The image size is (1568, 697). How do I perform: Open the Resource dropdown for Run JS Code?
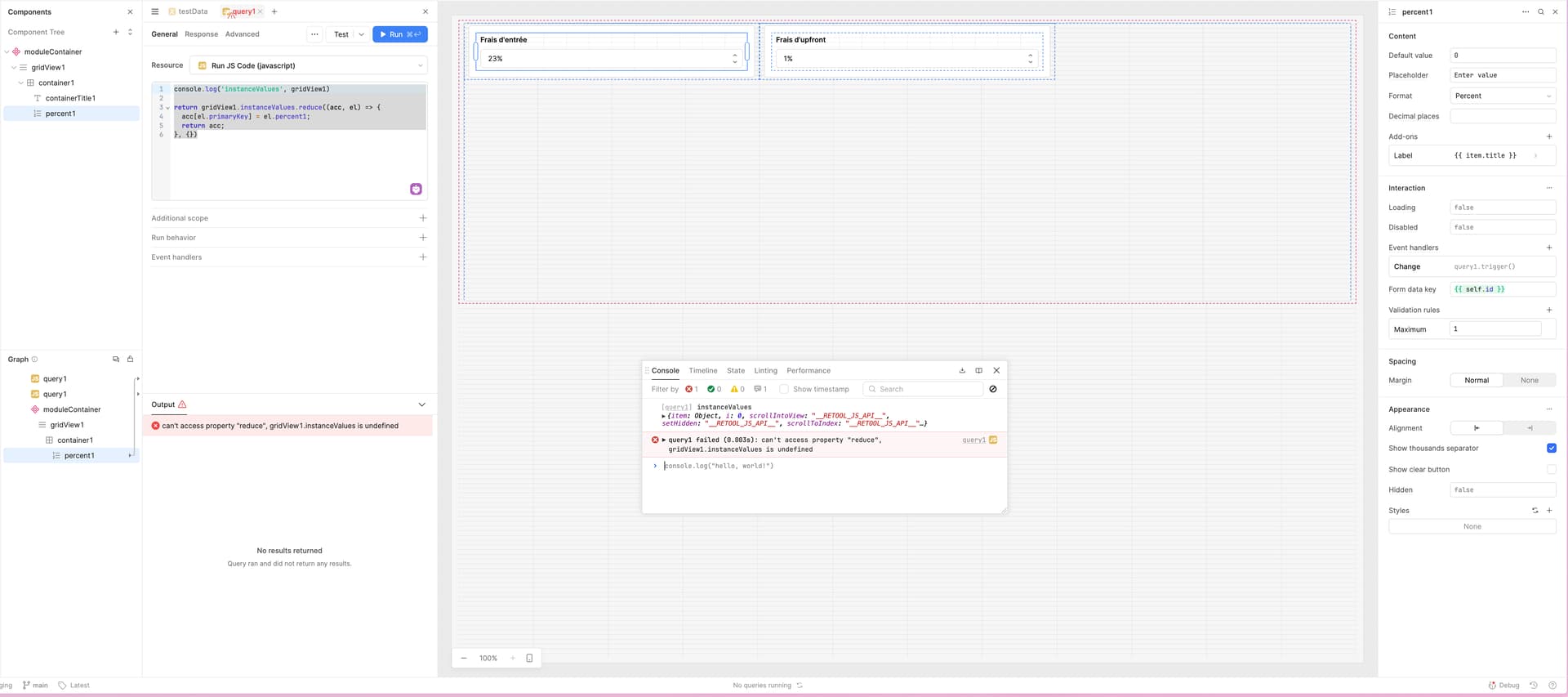pyautogui.click(x=310, y=65)
